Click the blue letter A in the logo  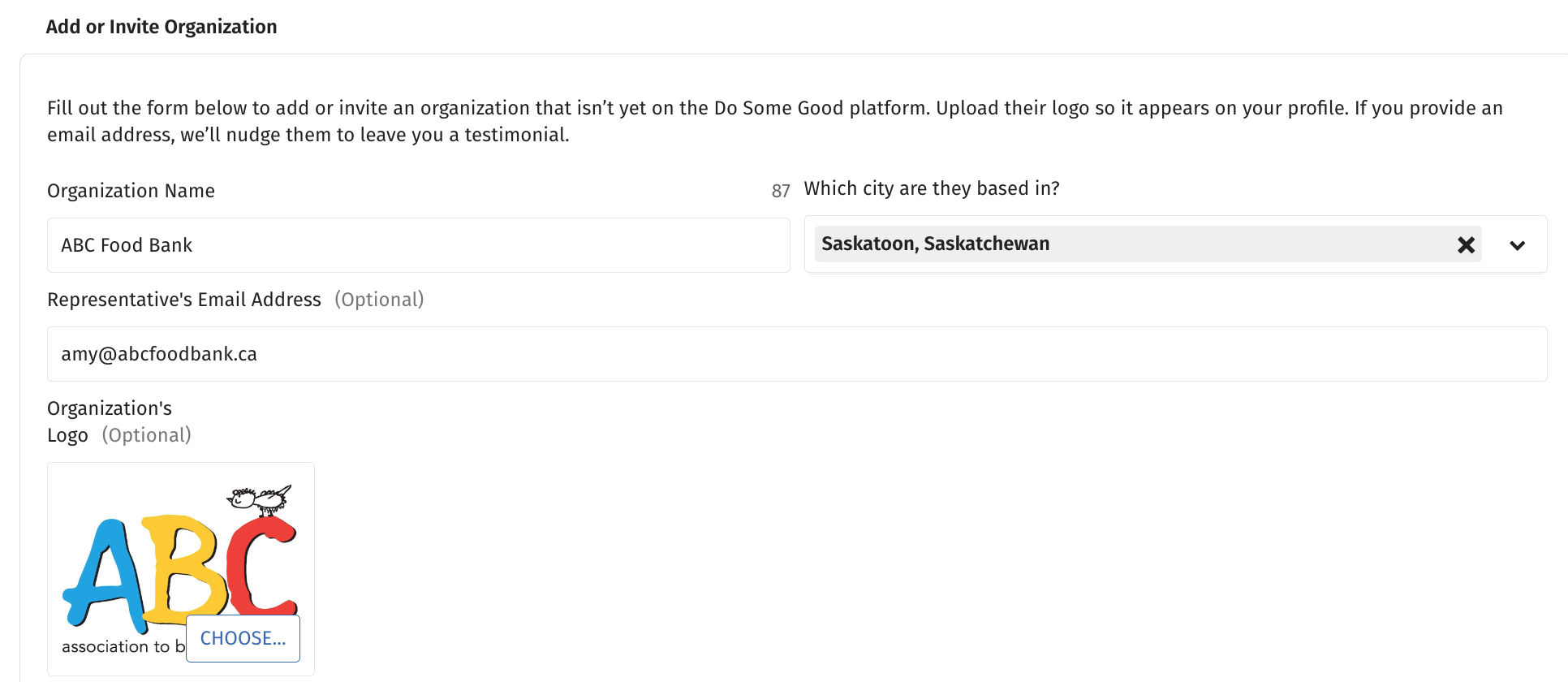[x=104, y=575]
